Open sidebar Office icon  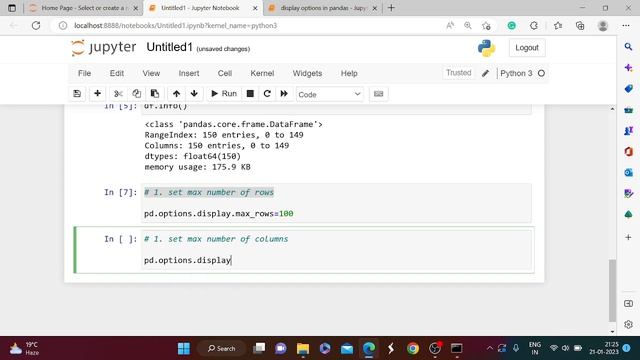[x=628, y=151]
